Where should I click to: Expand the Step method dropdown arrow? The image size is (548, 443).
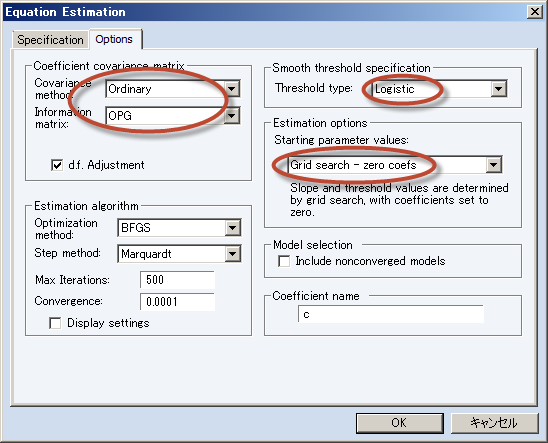pyautogui.click(x=233, y=254)
